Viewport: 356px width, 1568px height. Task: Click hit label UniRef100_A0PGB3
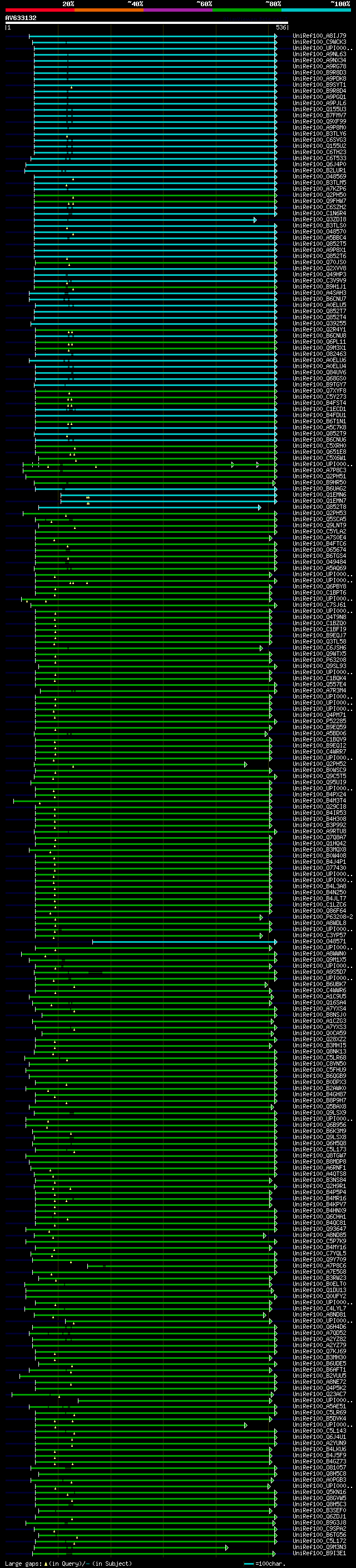pos(319,1480)
